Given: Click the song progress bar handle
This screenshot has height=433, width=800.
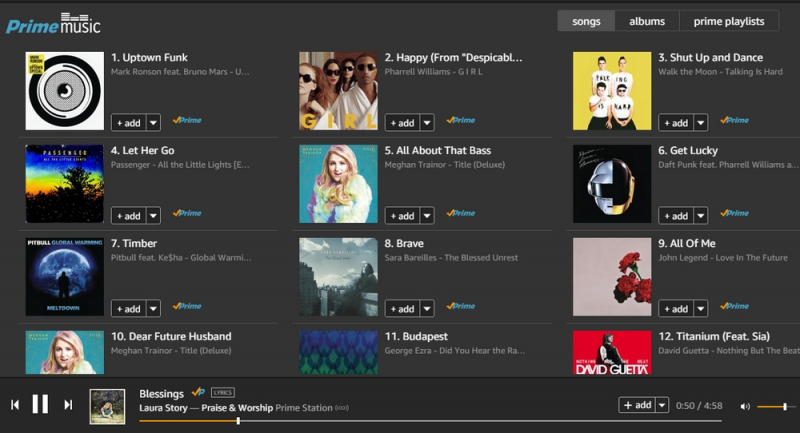Looking at the screenshot, I should pyautogui.click(x=238, y=421).
